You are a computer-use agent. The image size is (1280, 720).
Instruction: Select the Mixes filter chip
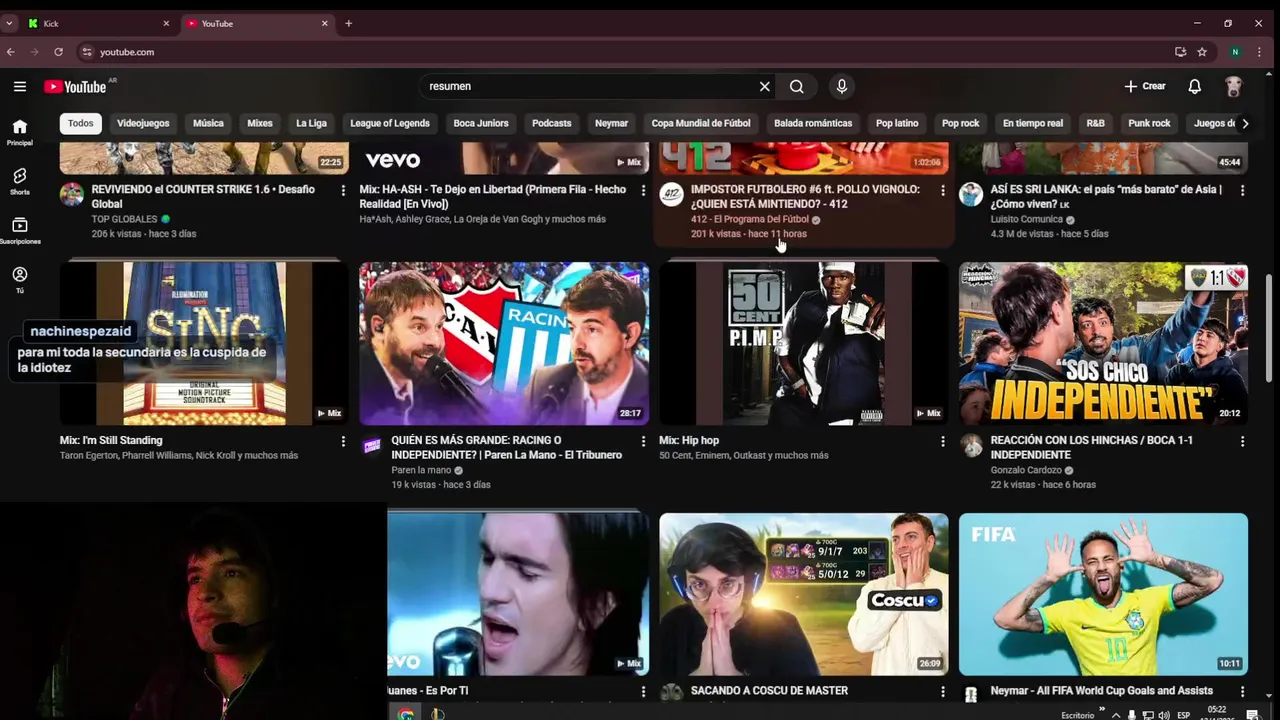pyautogui.click(x=260, y=123)
